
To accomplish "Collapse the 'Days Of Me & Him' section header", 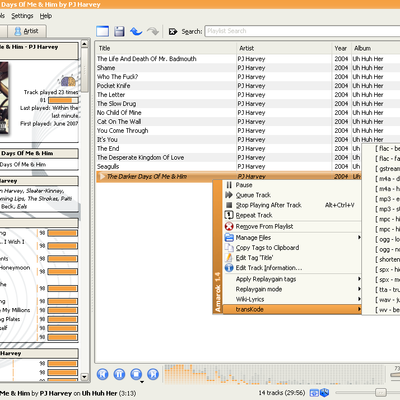I will [39, 153].
